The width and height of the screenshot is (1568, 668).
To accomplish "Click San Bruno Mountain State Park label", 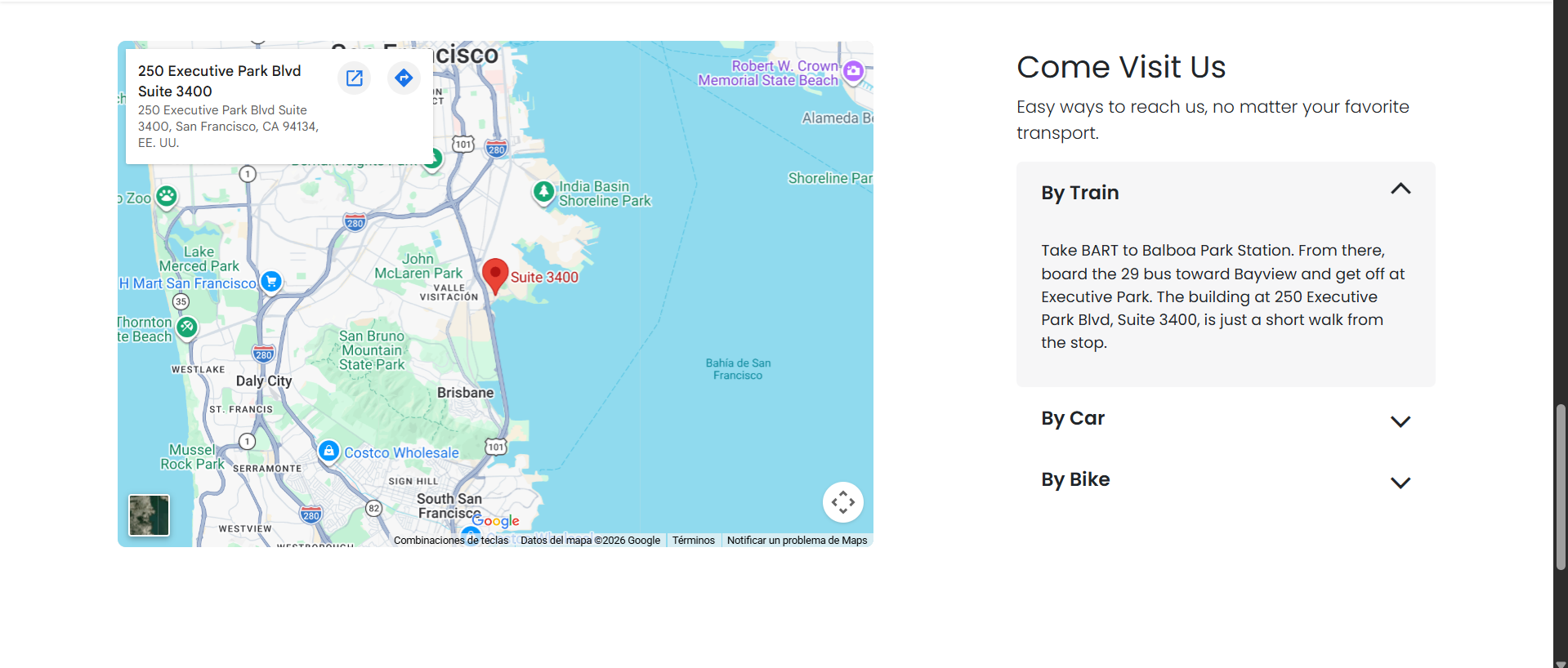I will tap(372, 350).
